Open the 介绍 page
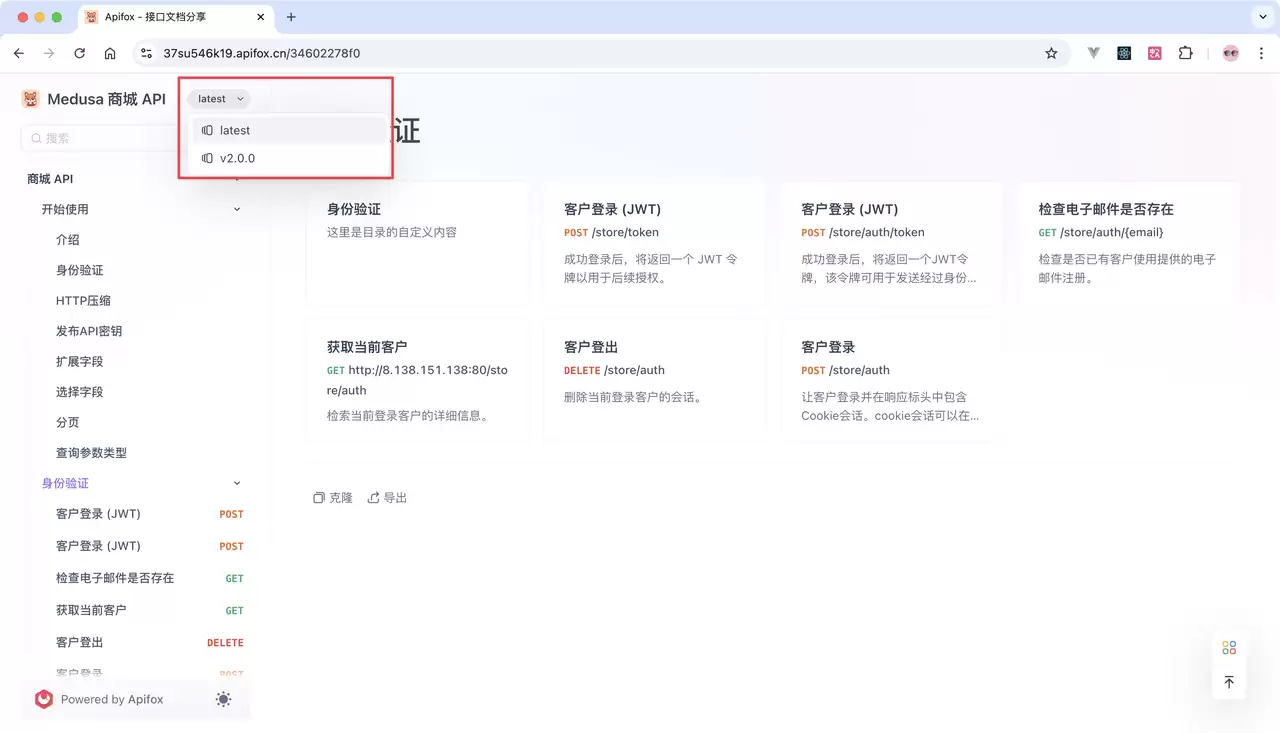This screenshot has width=1280, height=733. click(x=68, y=240)
